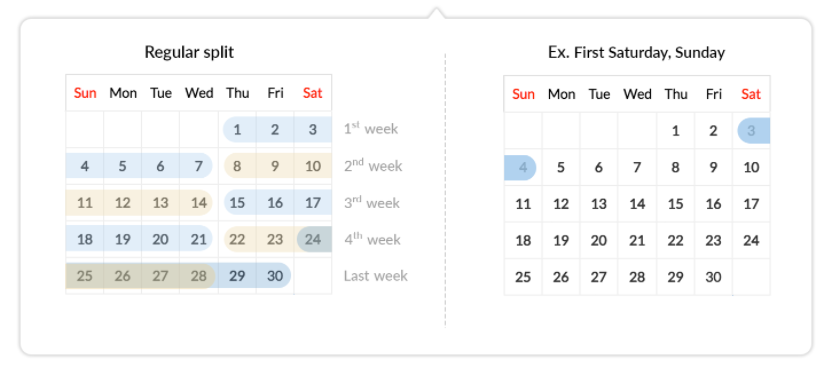826x368 pixels.
Task: Click date 30 in Regular split calendar
Action: (275, 276)
